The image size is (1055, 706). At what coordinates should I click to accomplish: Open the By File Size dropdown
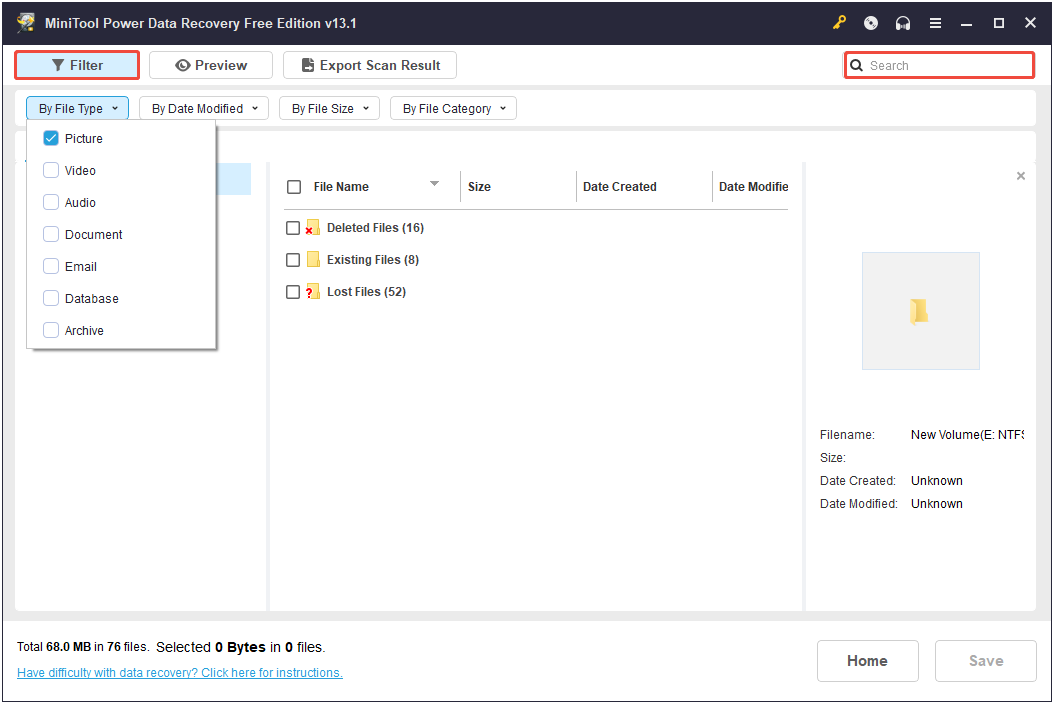[330, 108]
